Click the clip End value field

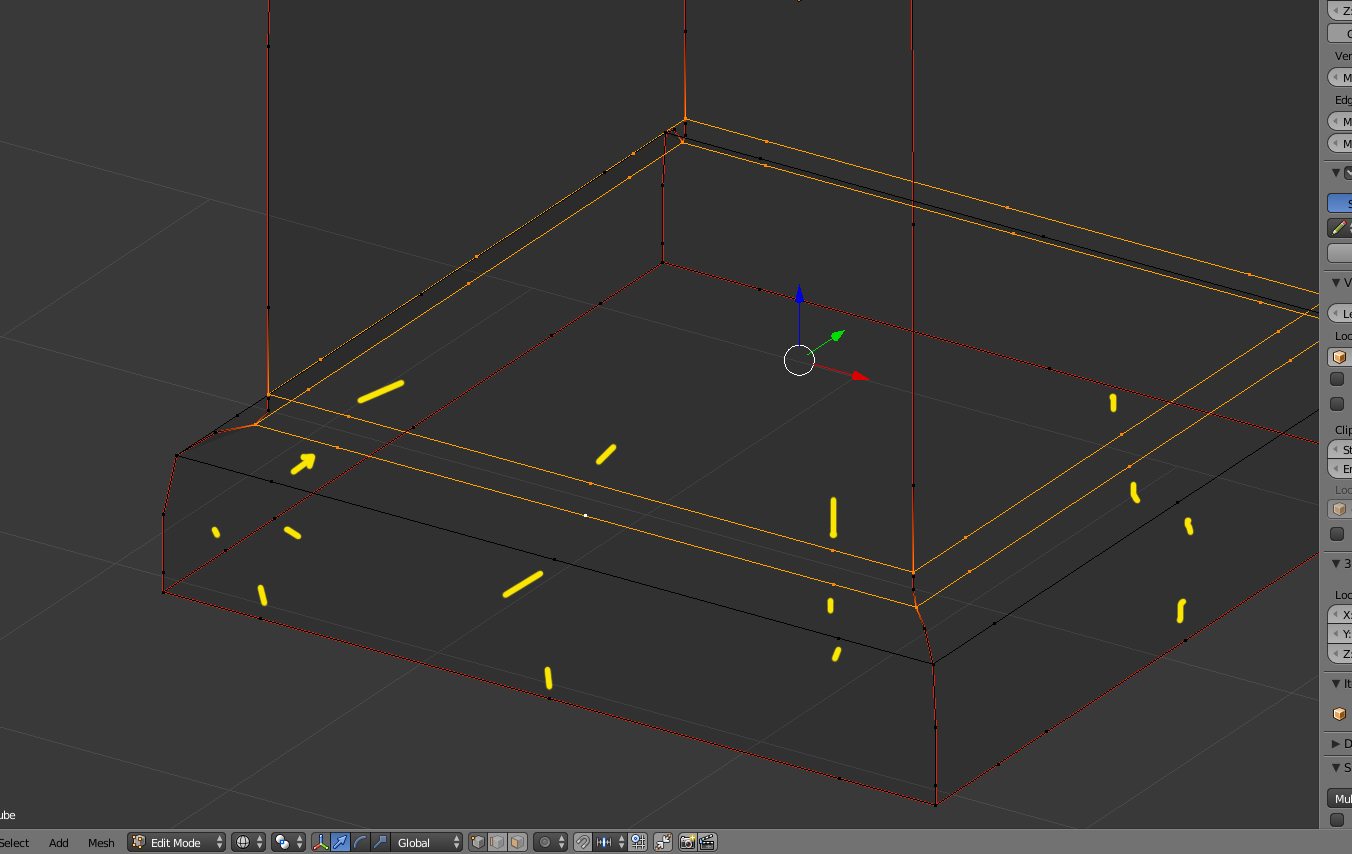(1340, 469)
